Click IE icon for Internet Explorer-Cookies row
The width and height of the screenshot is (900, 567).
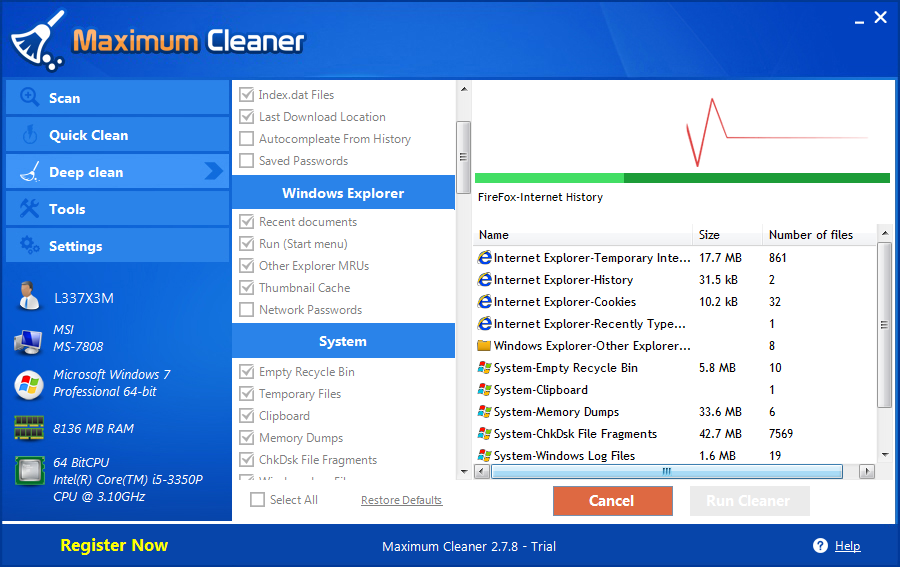tap(484, 301)
